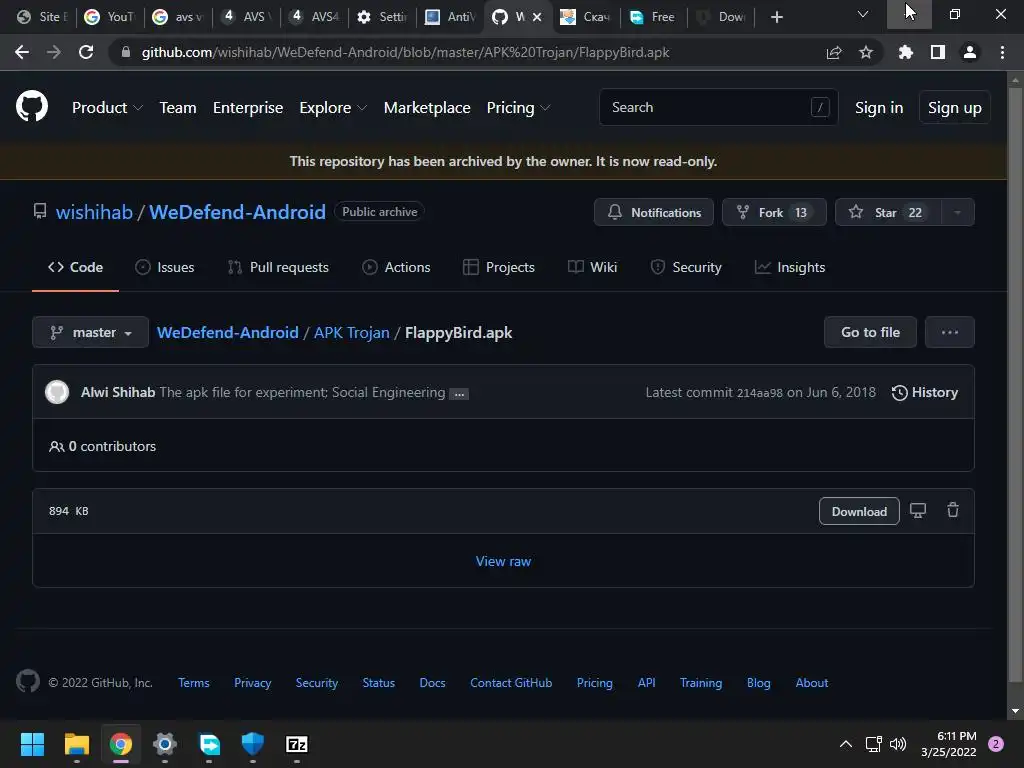Fork the repository with Fork button
1024x768 pixels.
click(774, 212)
